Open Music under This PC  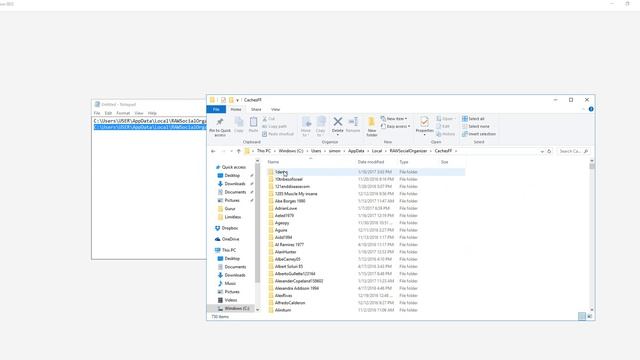pos(227,283)
